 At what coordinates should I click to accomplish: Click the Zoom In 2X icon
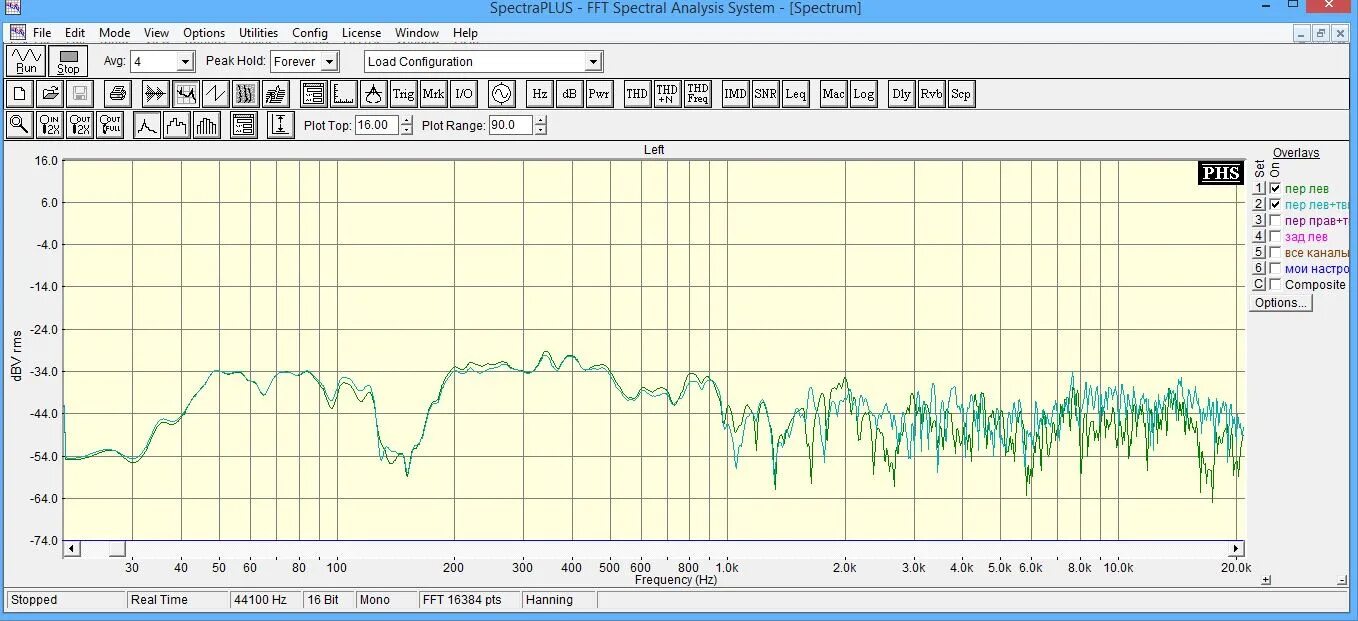click(49, 125)
